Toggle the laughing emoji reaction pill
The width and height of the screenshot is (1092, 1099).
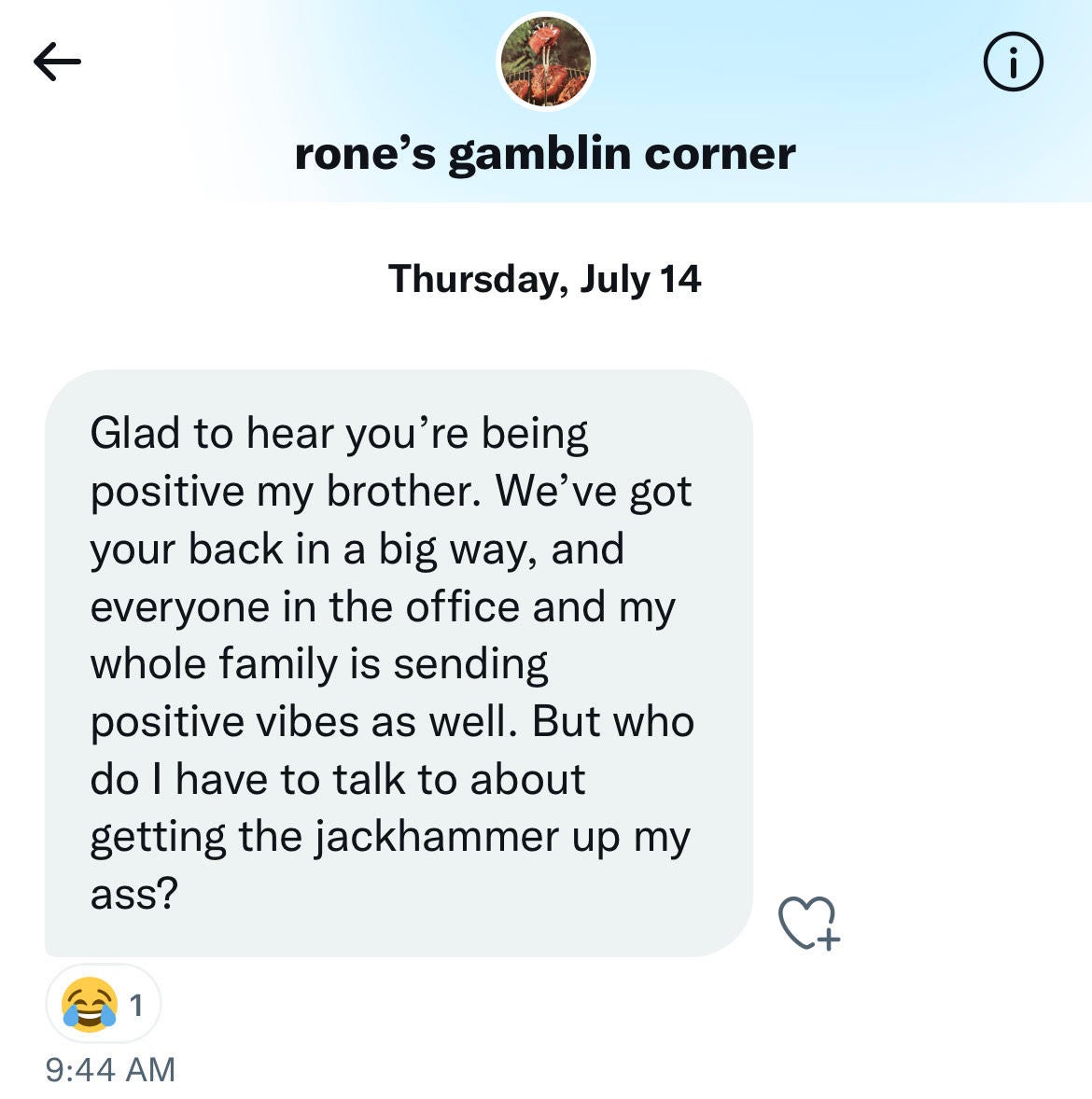(103, 1004)
